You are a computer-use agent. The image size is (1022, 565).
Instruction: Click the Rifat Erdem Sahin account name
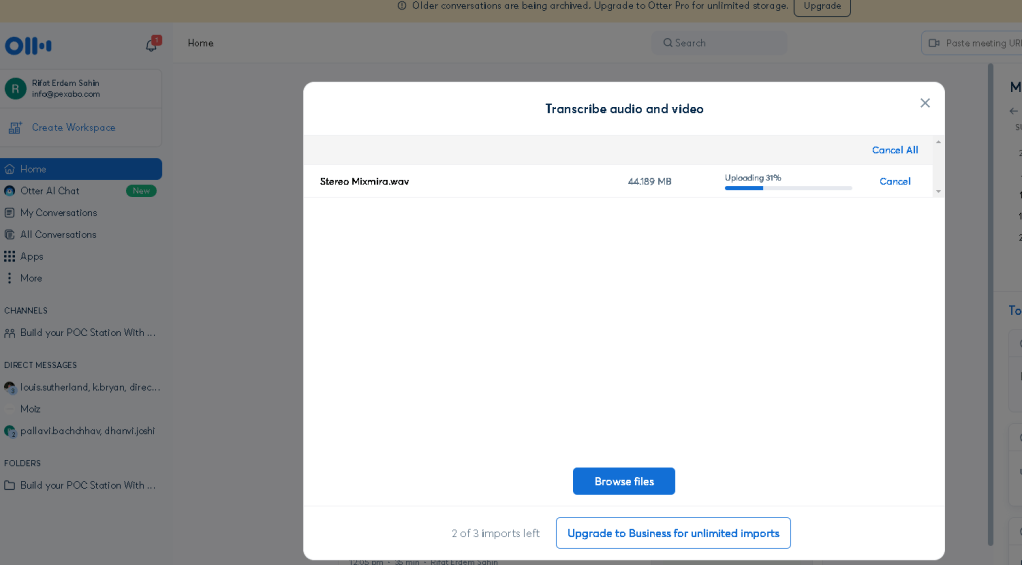point(65,83)
